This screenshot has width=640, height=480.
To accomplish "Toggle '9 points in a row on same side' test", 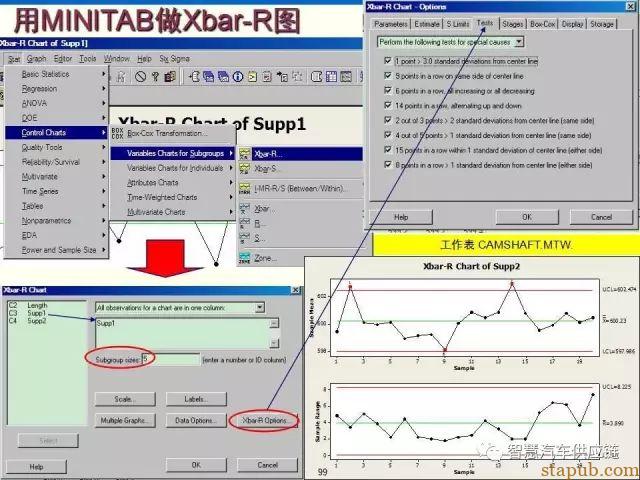I will click(388, 76).
